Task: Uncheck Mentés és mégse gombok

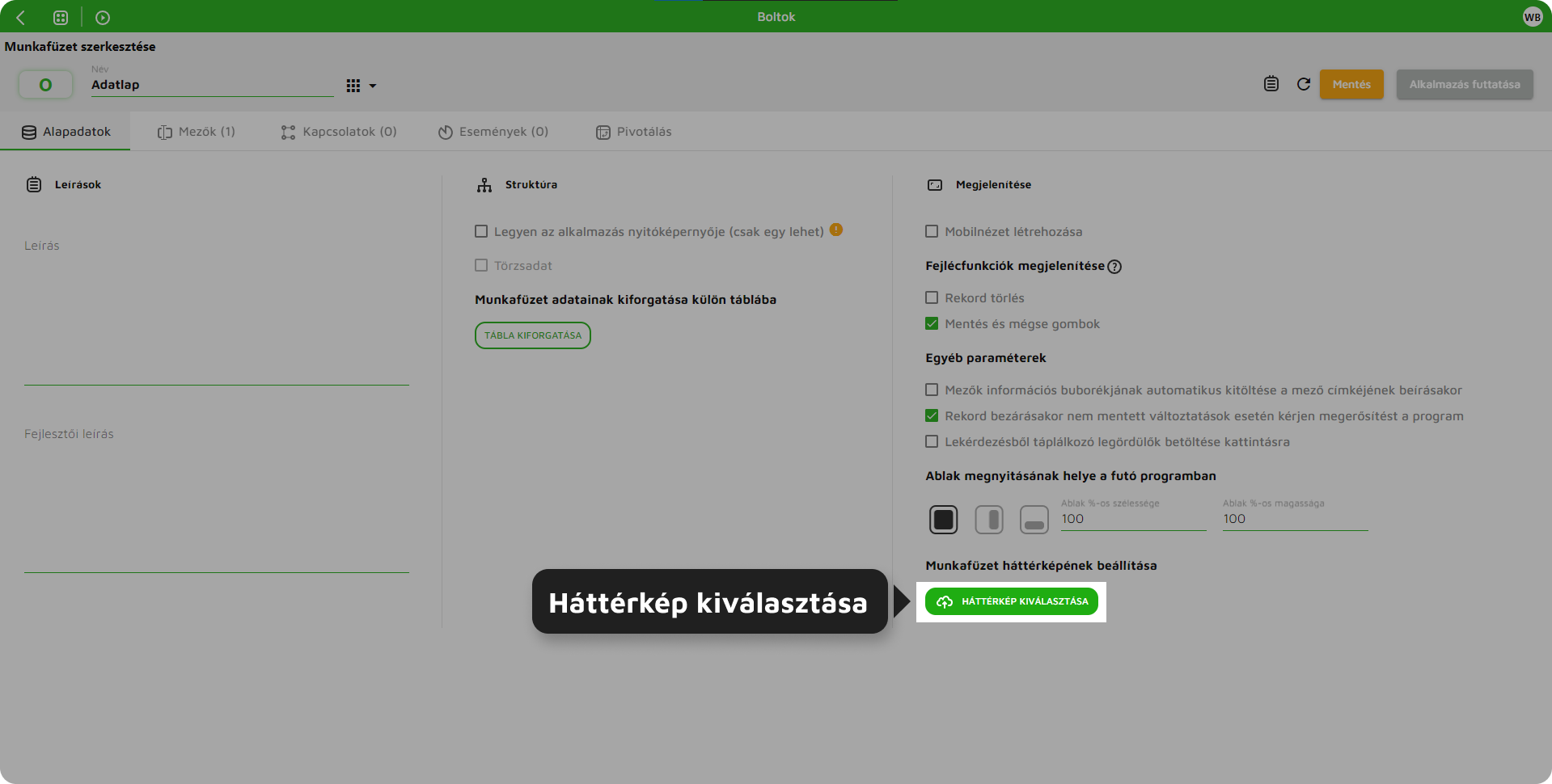Action: coord(932,323)
